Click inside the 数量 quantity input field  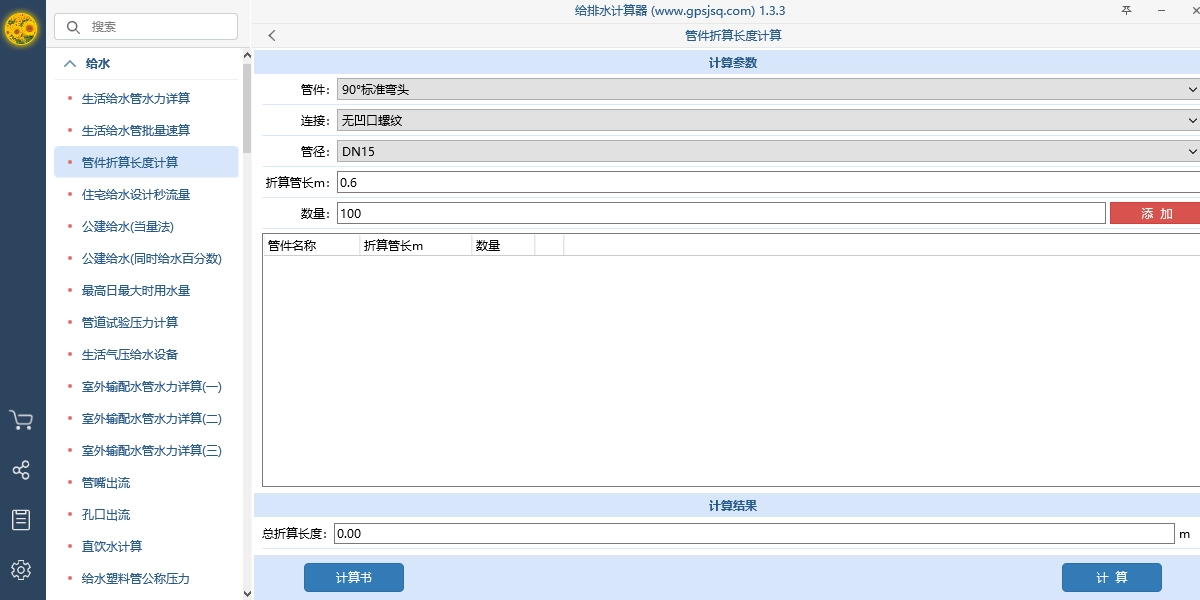coord(700,212)
